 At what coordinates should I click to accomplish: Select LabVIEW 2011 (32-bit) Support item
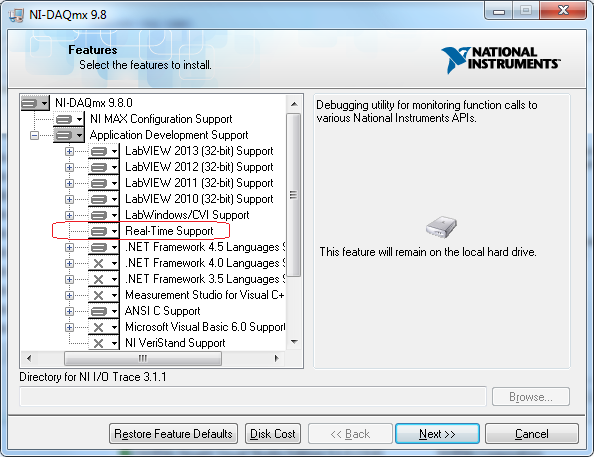(199, 183)
